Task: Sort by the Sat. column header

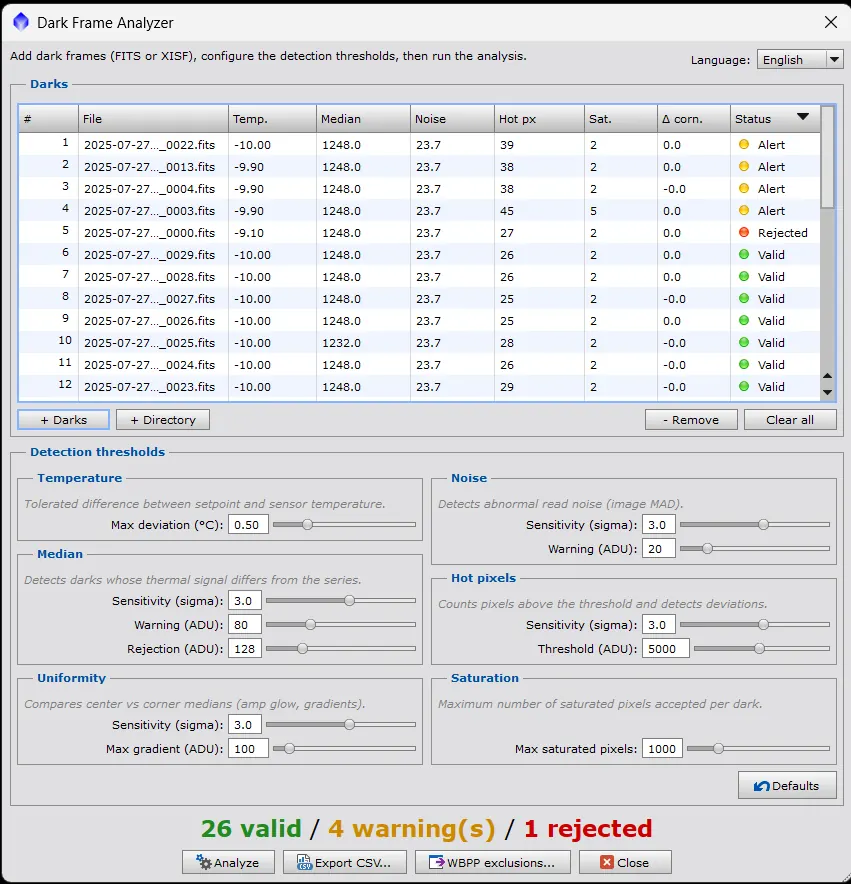Action: tap(621, 119)
